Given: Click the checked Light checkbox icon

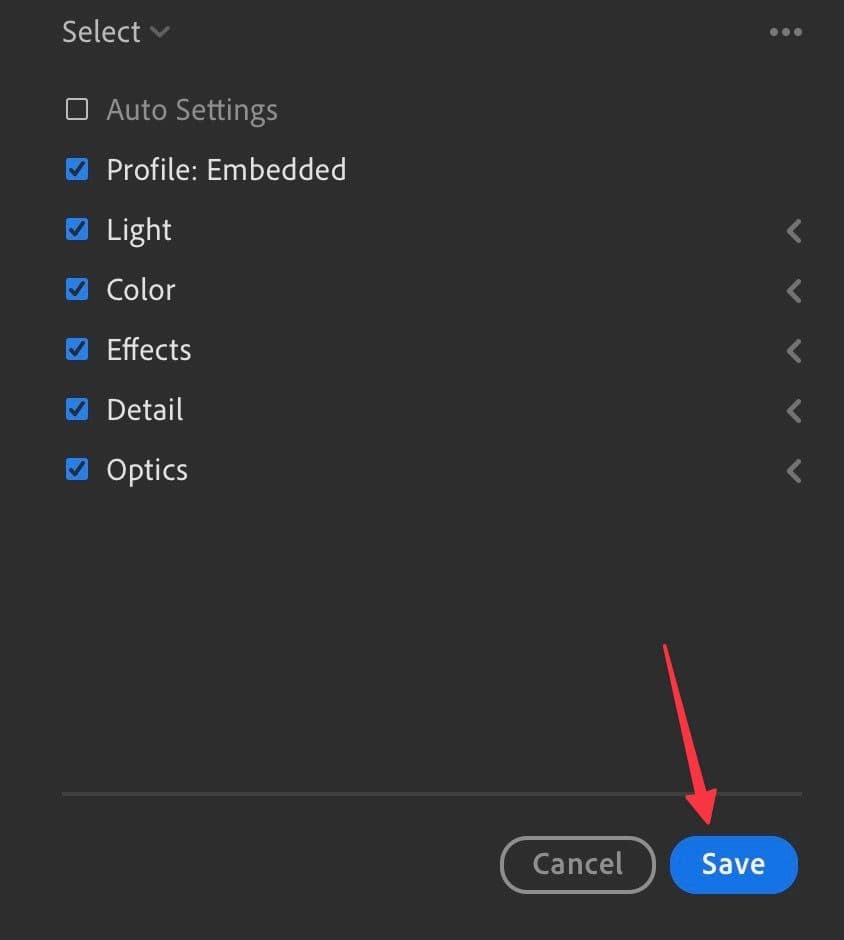Looking at the screenshot, I should coord(77,229).
